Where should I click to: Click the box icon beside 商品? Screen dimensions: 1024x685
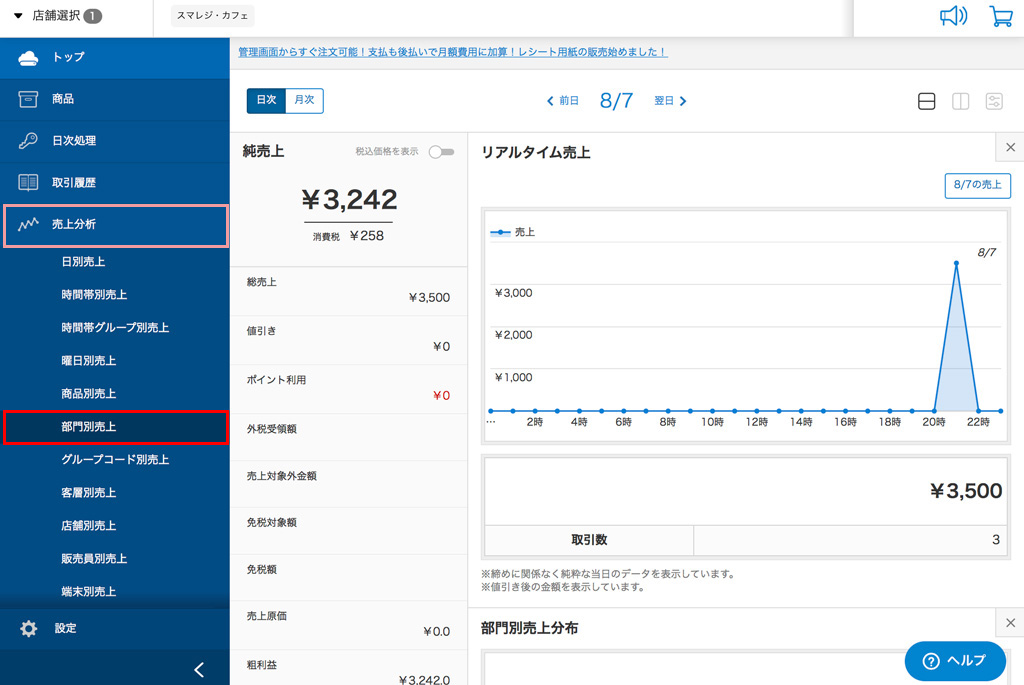click(x=28, y=99)
